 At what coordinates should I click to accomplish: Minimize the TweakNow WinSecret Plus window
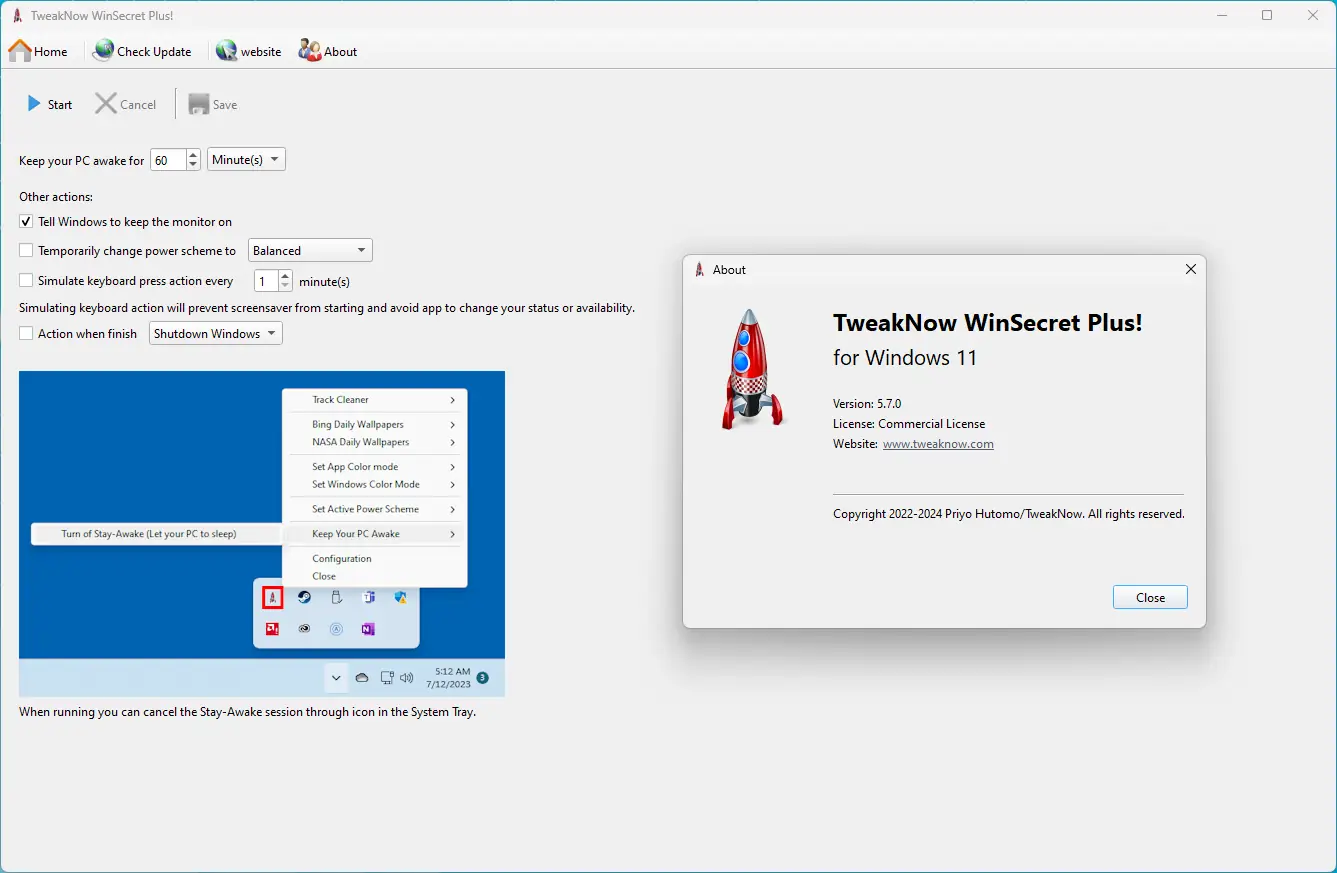pos(1221,15)
